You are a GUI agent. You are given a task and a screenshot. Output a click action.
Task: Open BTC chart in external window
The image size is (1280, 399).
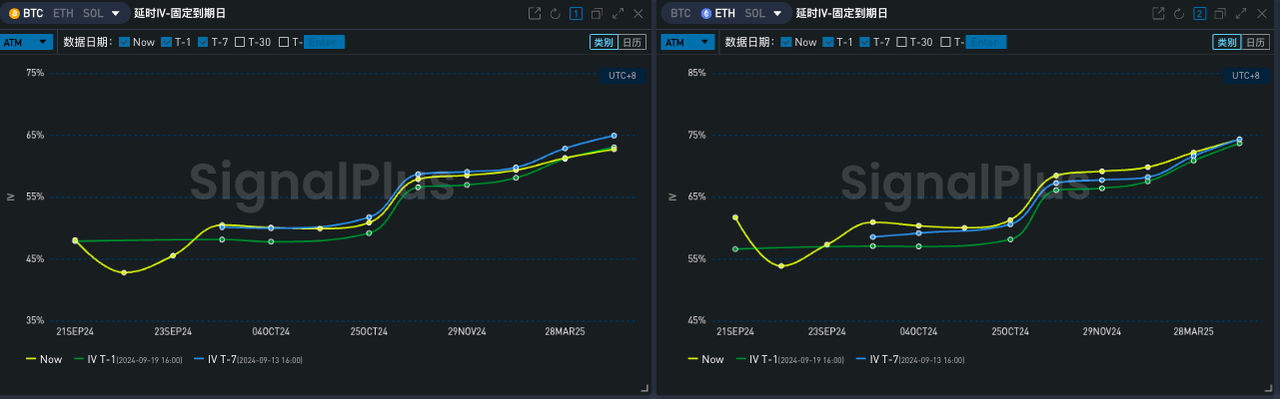pyautogui.click(x=535, y=14)
